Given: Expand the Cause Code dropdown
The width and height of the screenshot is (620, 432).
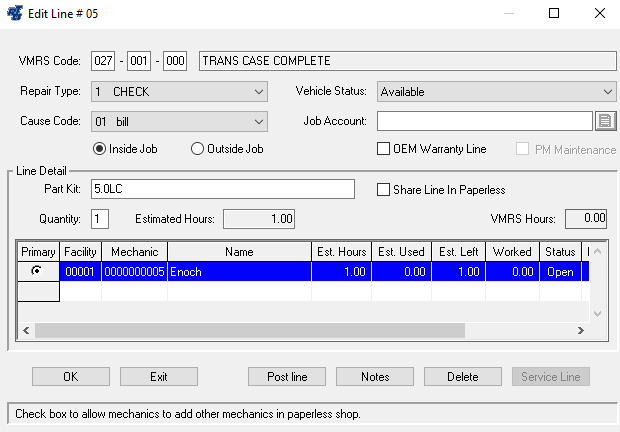Looking at the screenshot, I should click(178, 121).
